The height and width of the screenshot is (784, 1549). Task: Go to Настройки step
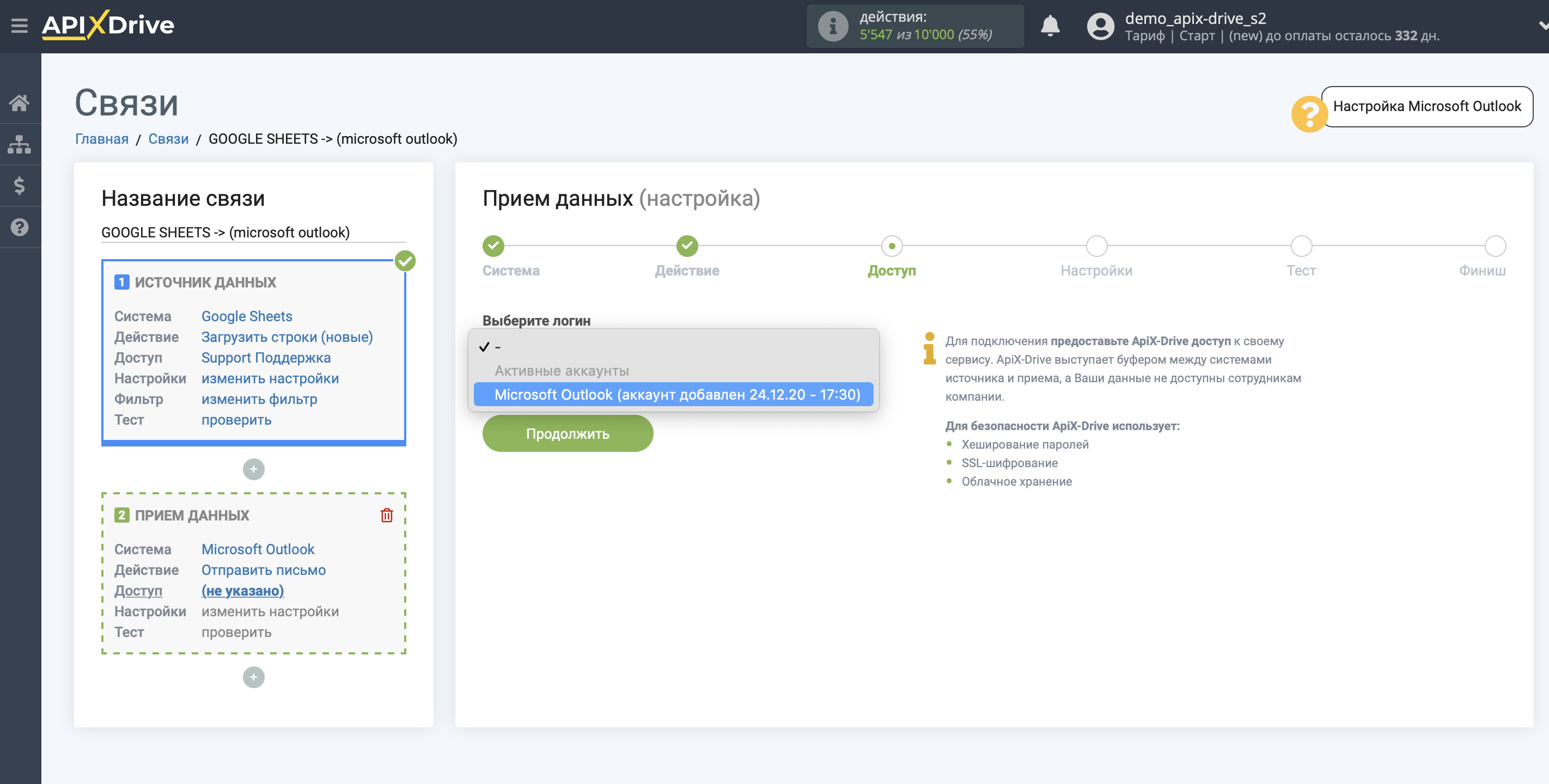click(1096, 246)
